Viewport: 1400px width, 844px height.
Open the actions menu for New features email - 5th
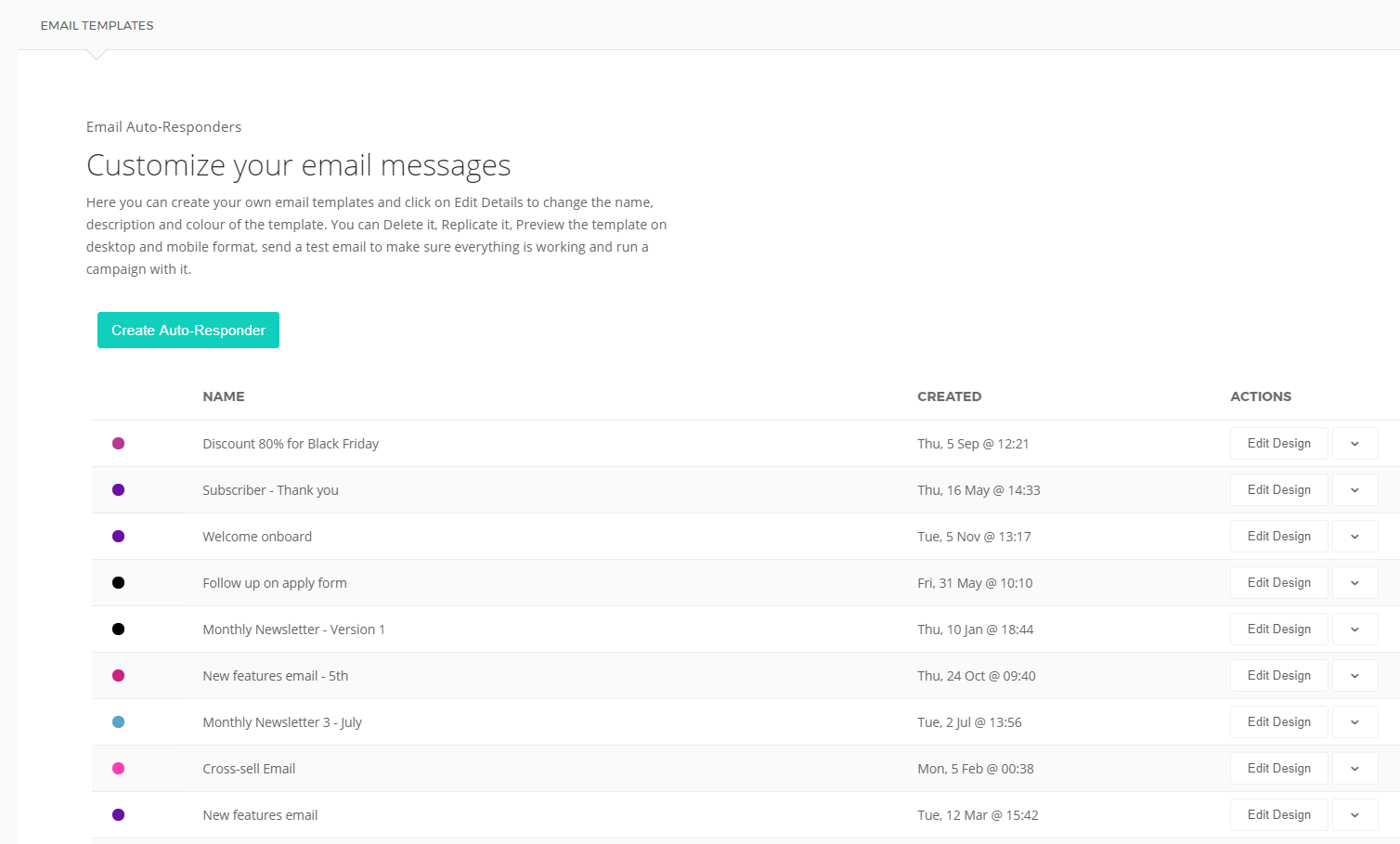tap(1355, 675)
